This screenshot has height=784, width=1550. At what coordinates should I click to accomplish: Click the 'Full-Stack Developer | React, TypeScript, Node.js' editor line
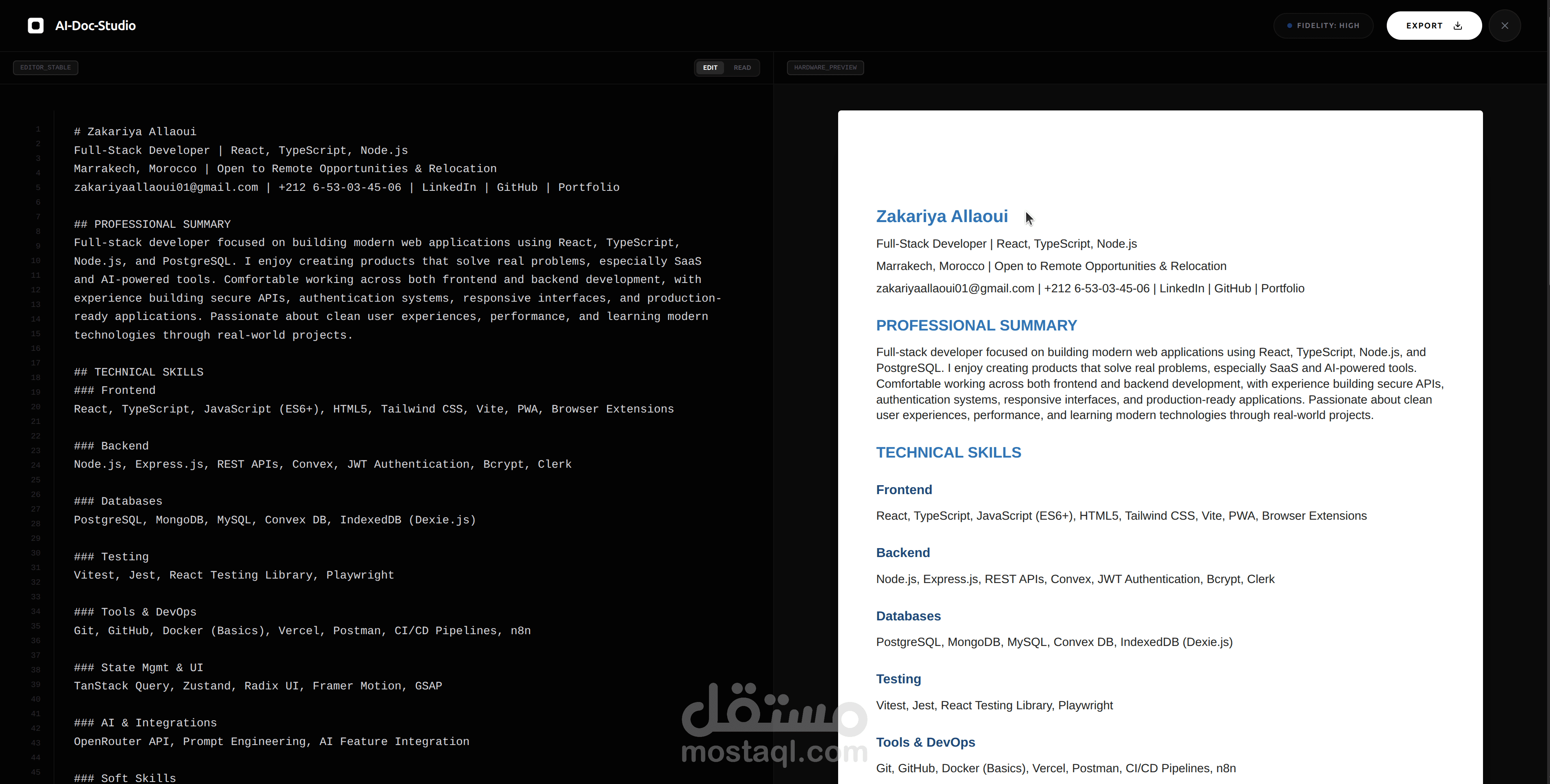click(x=241, y=150)
